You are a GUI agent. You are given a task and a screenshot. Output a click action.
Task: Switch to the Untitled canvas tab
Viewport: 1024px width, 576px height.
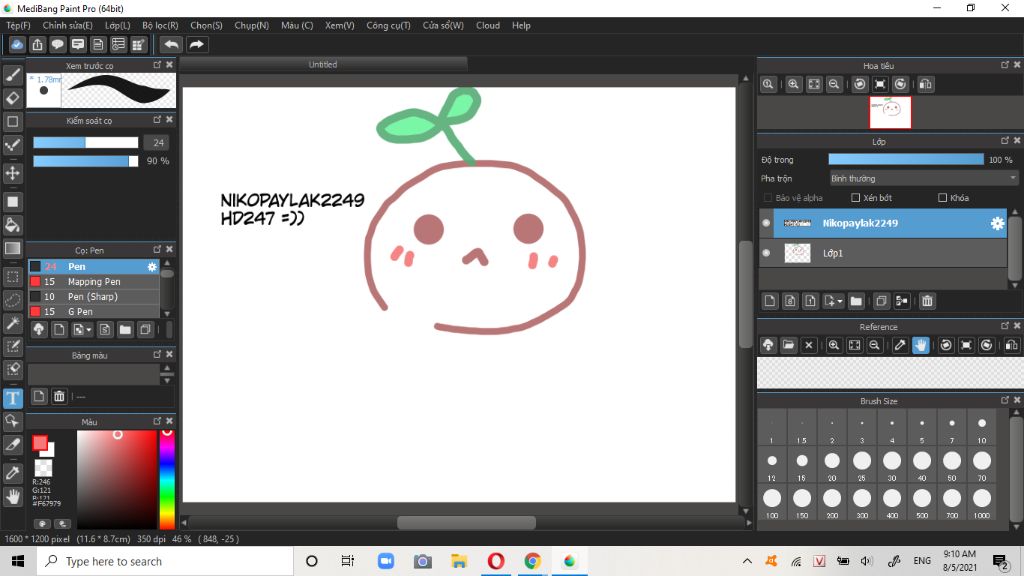point(323,65)
